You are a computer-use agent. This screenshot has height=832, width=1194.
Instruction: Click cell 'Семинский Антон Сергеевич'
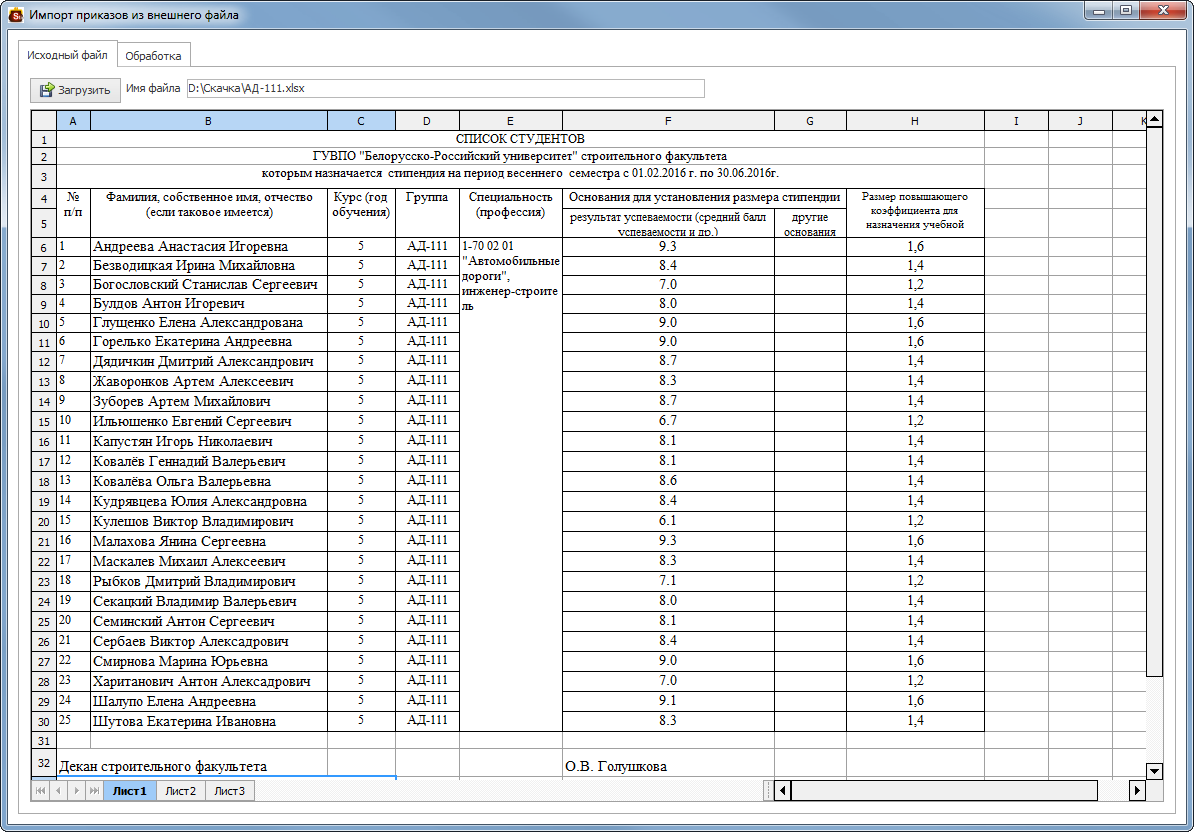209,621
